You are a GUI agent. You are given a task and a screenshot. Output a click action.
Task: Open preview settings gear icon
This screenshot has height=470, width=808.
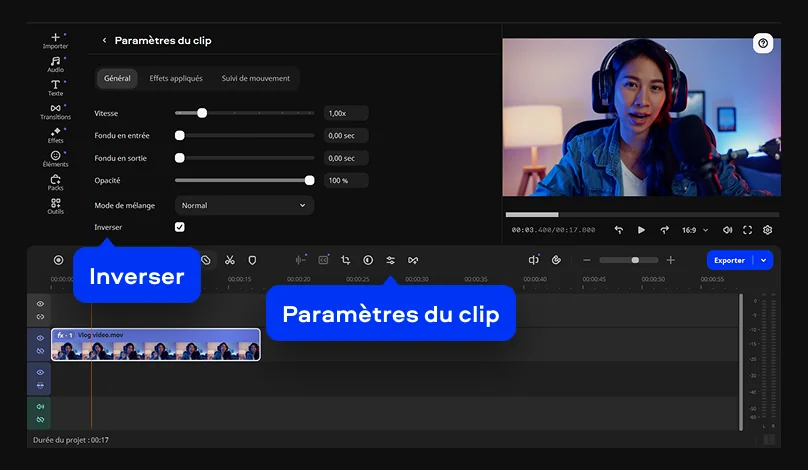tap(767, 230)
